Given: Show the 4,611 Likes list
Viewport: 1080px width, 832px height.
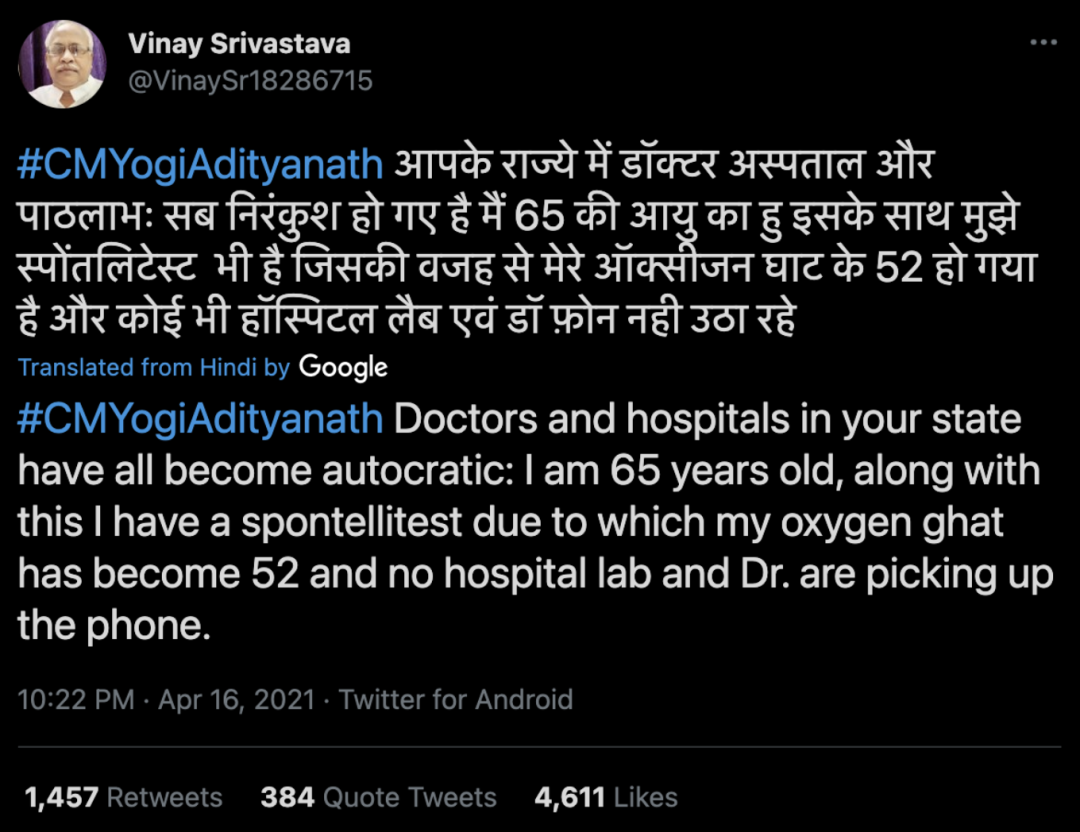Looking at the screenshot, I should click(x=605, y=797).
